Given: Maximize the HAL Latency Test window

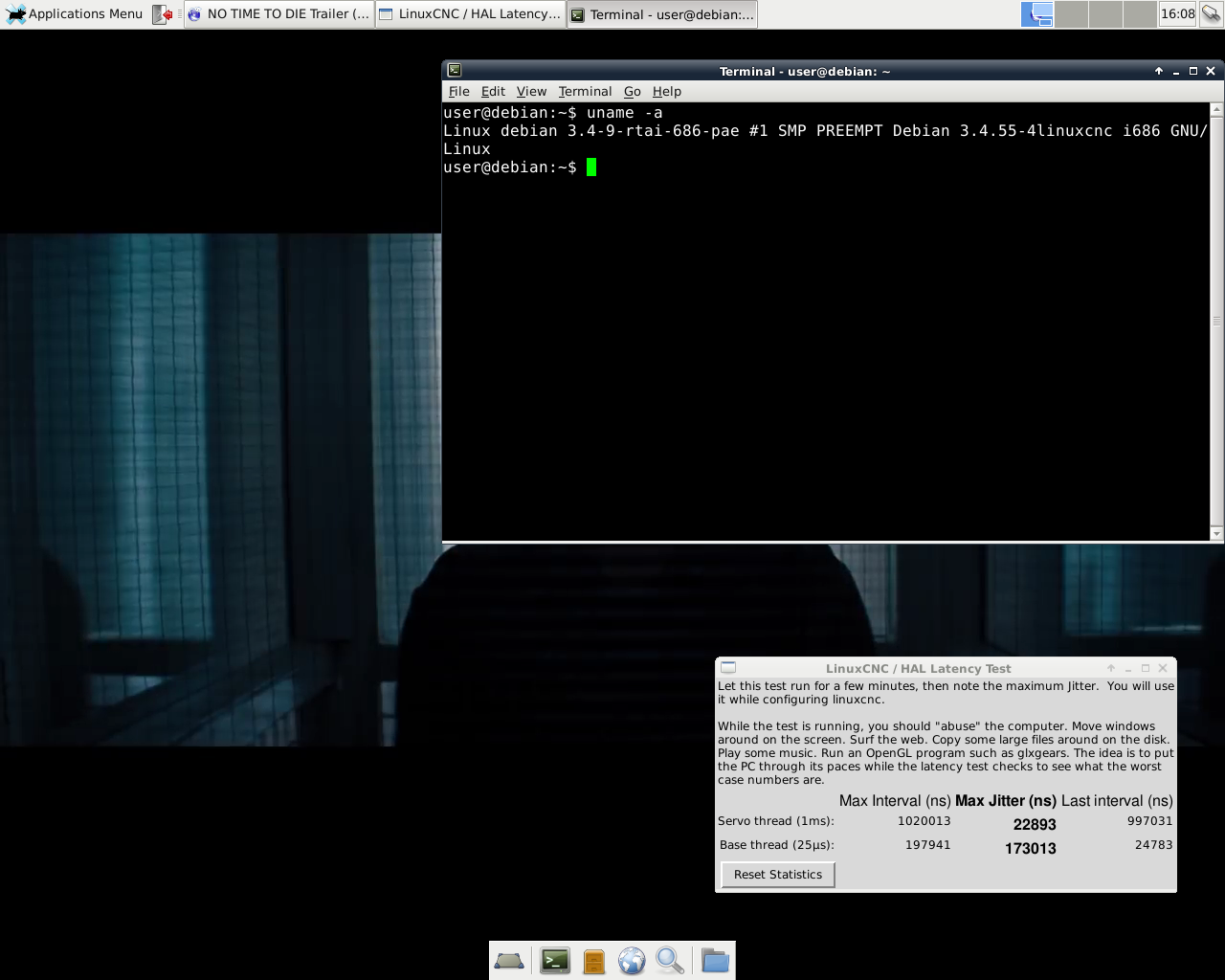Looking at the screenshot, I should pyautogui.click(x=1146, y=668).
